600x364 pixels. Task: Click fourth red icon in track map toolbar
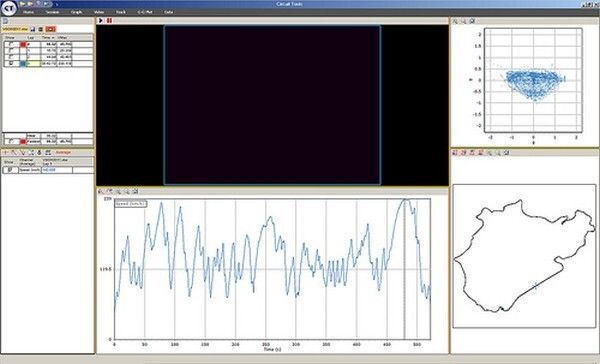pyautogui.click(x=481, y=152)
